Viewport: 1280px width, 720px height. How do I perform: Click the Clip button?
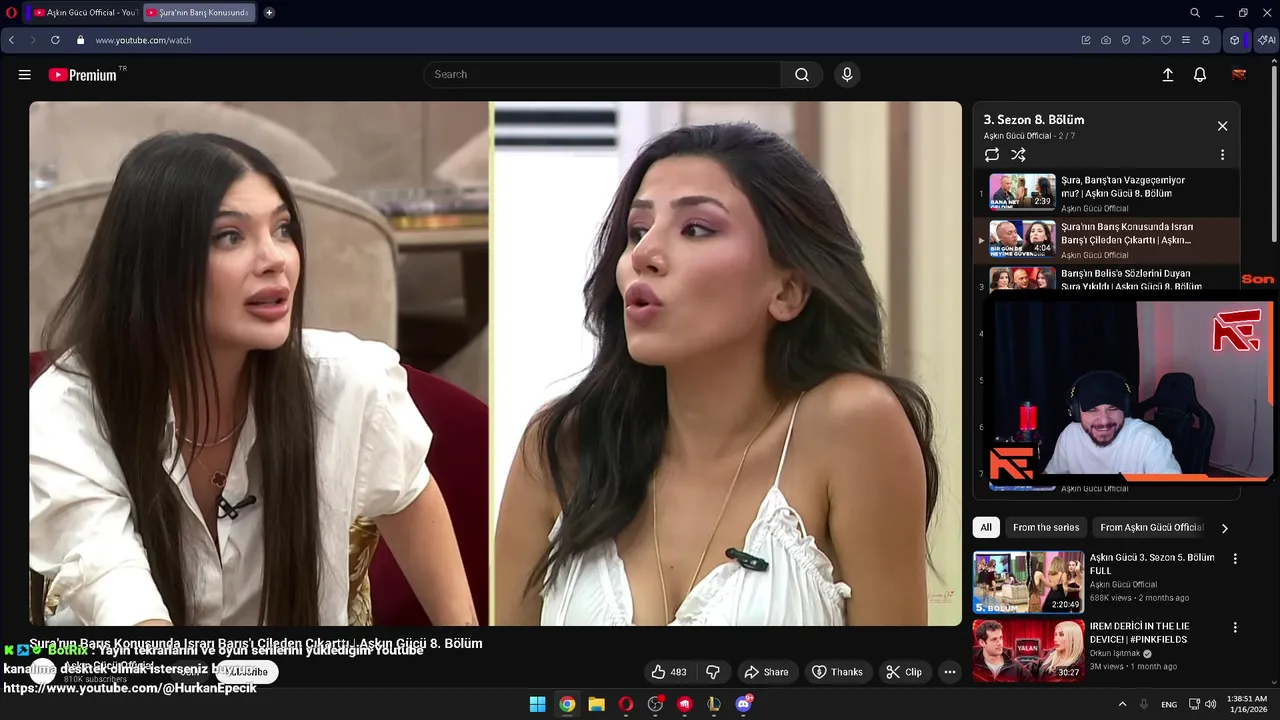[904, 672]
